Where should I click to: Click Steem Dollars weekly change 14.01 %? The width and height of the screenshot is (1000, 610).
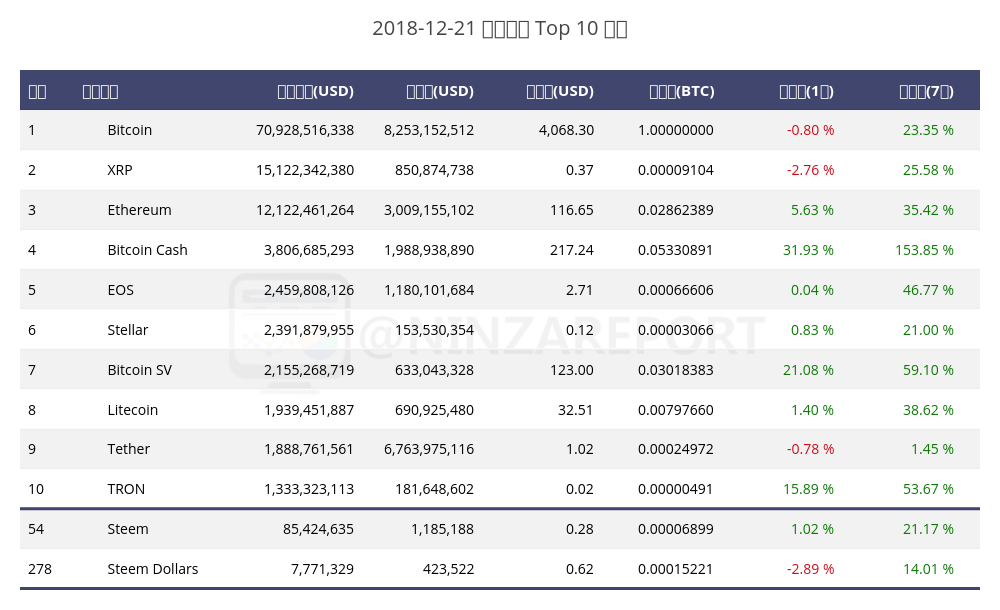click(928, 569)
